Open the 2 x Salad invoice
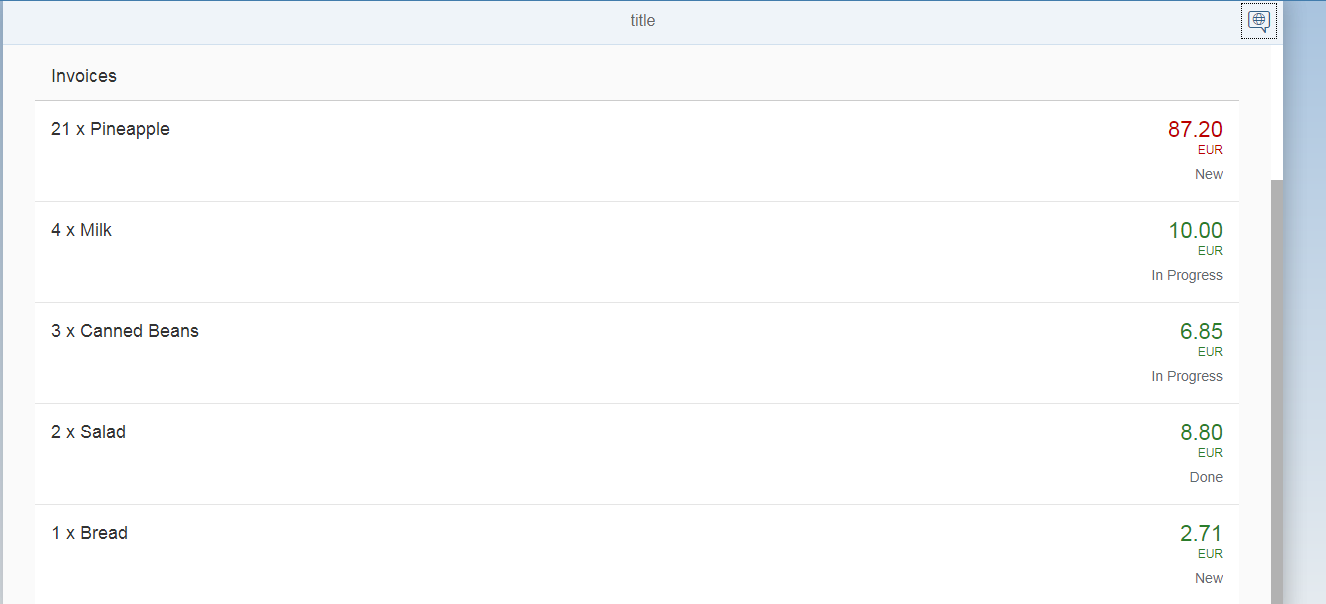Image resolution: width=1326 pixels, height=604 pixels. [x=88, y=432]
